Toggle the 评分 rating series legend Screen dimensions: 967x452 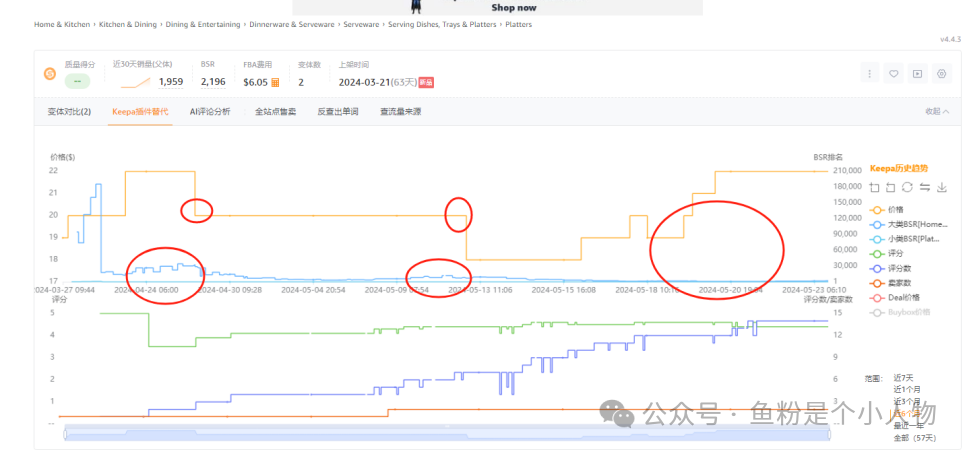tap(887, 253)
